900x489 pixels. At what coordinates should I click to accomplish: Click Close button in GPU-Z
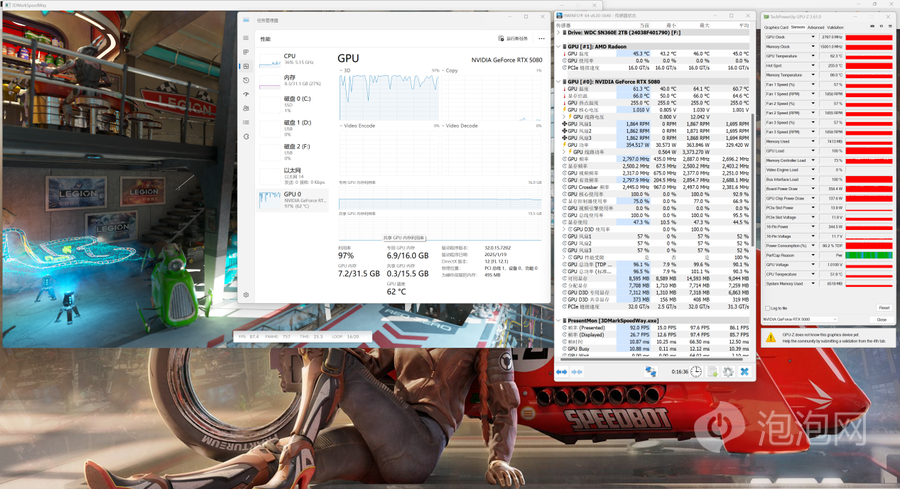point(882,319)
